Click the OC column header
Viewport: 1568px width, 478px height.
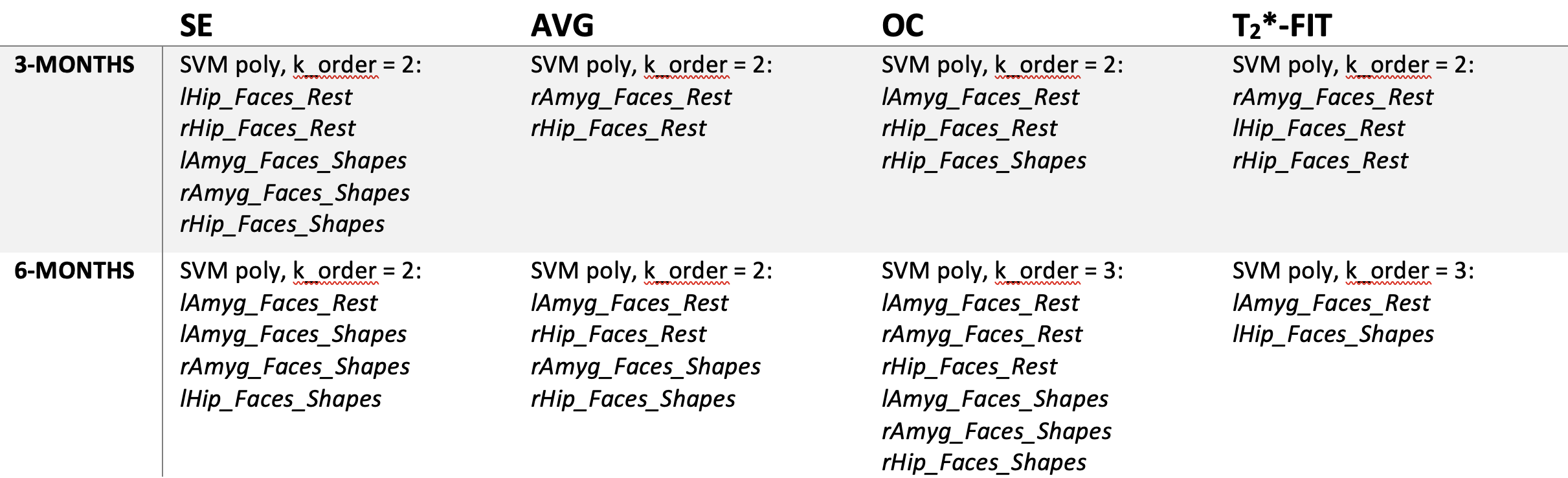[902, 26]
